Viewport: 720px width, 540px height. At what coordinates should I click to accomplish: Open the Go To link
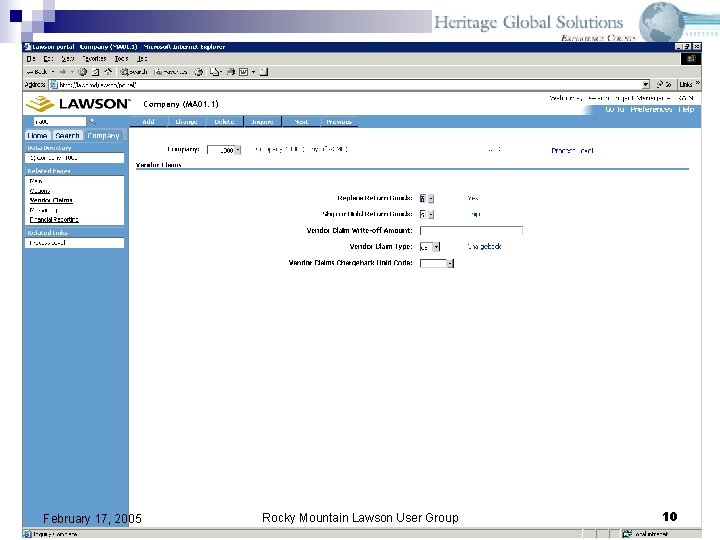pos(614,109)
